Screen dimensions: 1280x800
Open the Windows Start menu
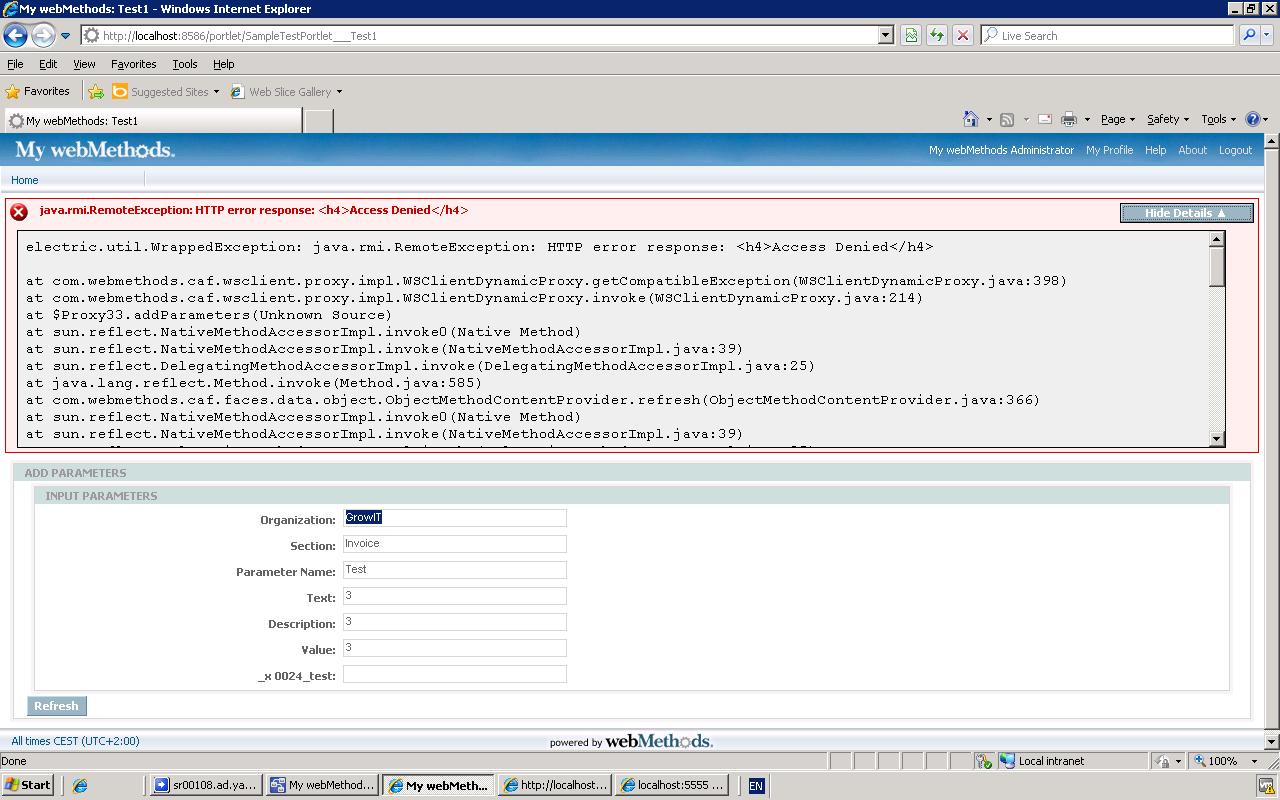pos(28,785)
